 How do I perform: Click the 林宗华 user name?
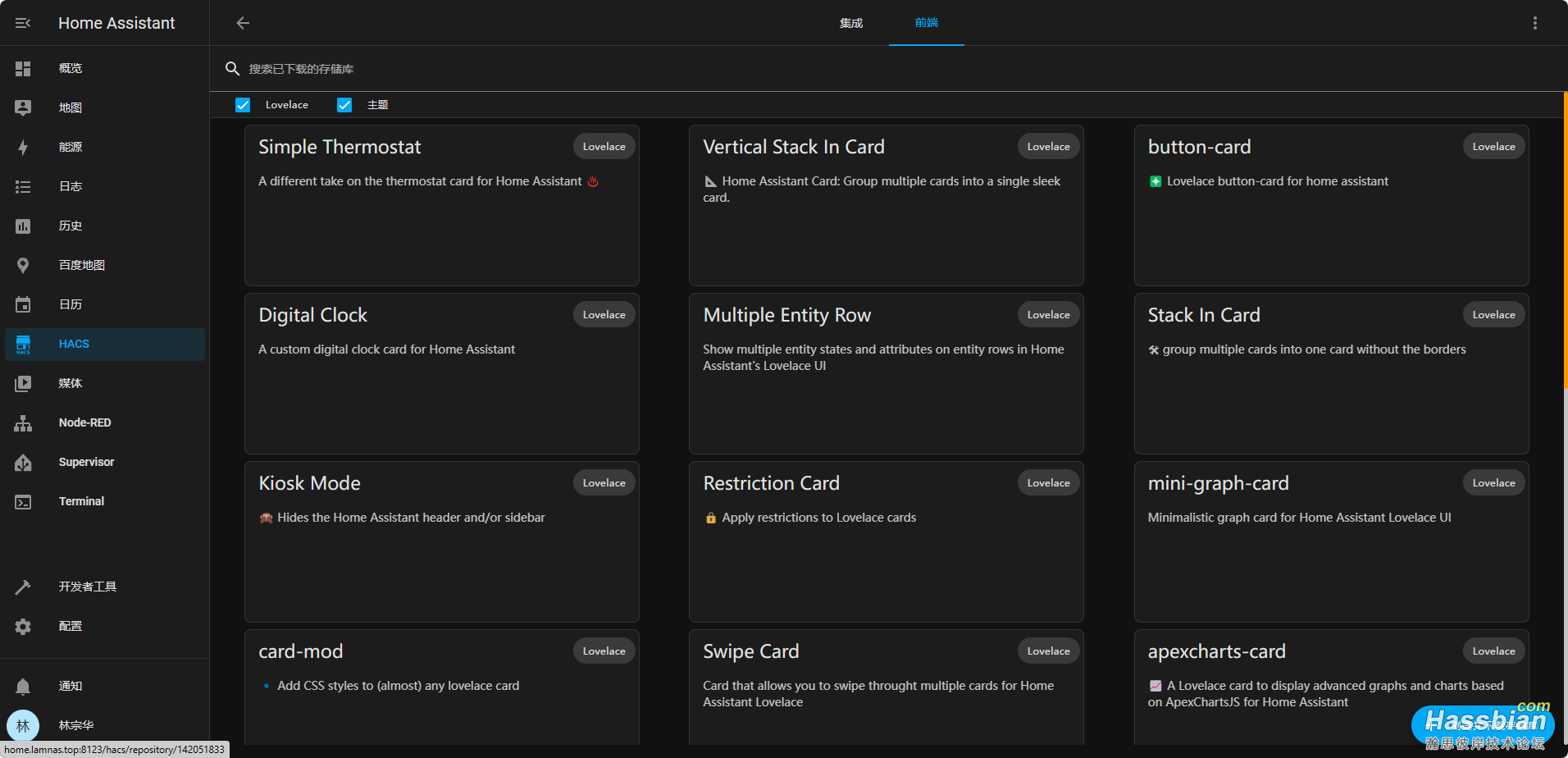[76, 725]
